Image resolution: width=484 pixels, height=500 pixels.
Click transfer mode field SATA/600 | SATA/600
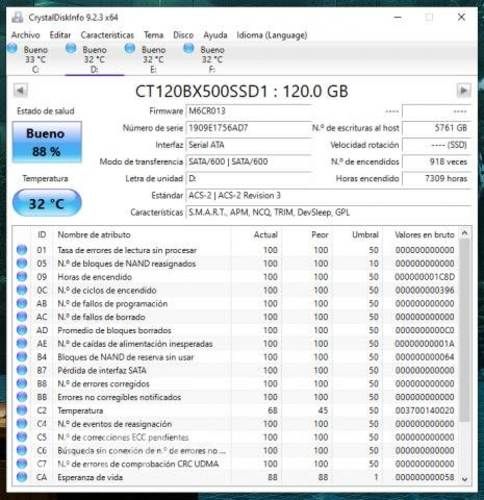pos(248,162)
